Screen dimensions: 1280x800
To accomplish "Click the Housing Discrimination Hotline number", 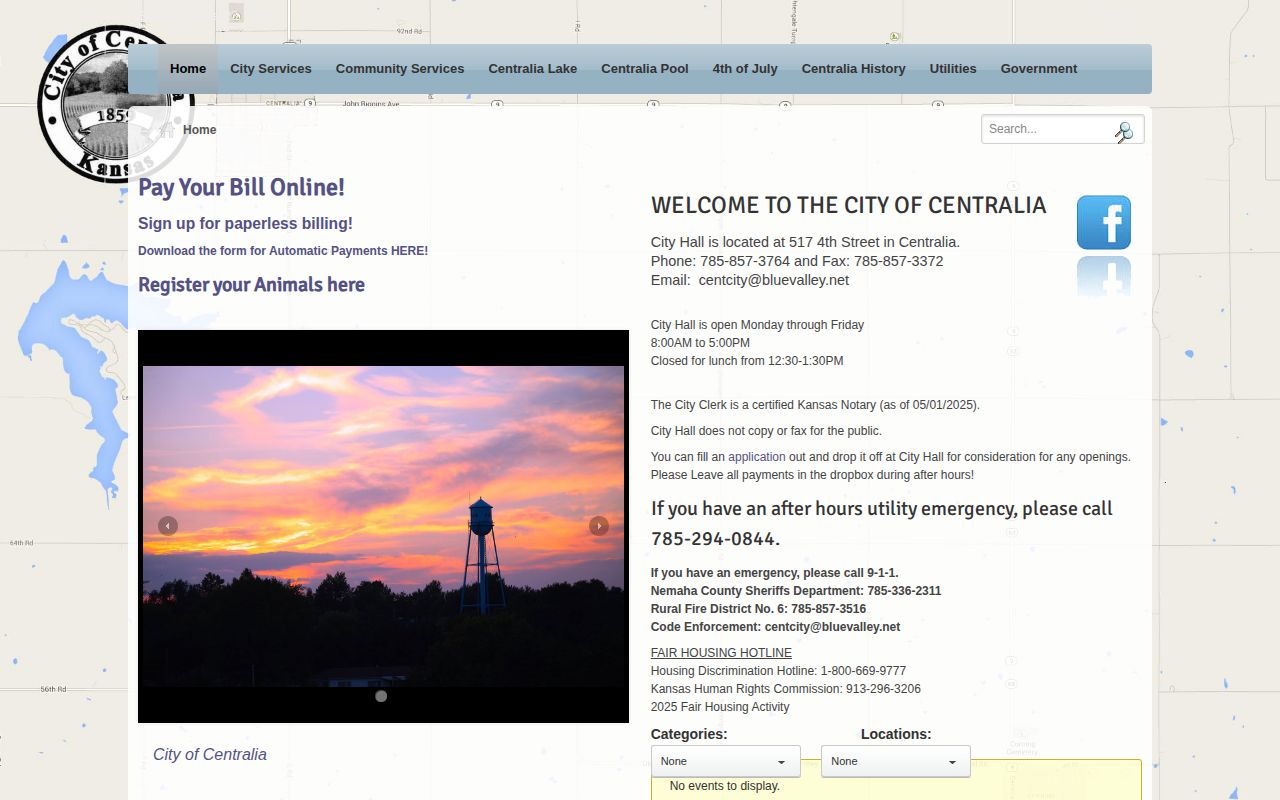I will coord(863,671).
